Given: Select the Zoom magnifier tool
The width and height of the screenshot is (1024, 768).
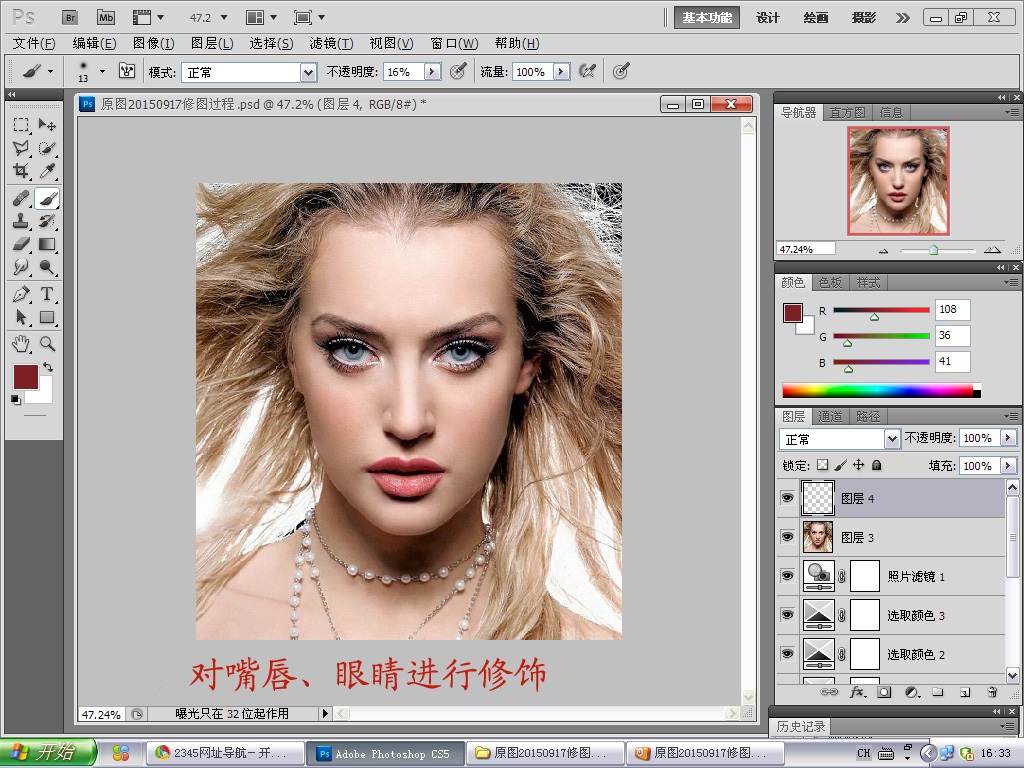Looking at the screenshot, I should pyautogui.click(x=47, y=344).
